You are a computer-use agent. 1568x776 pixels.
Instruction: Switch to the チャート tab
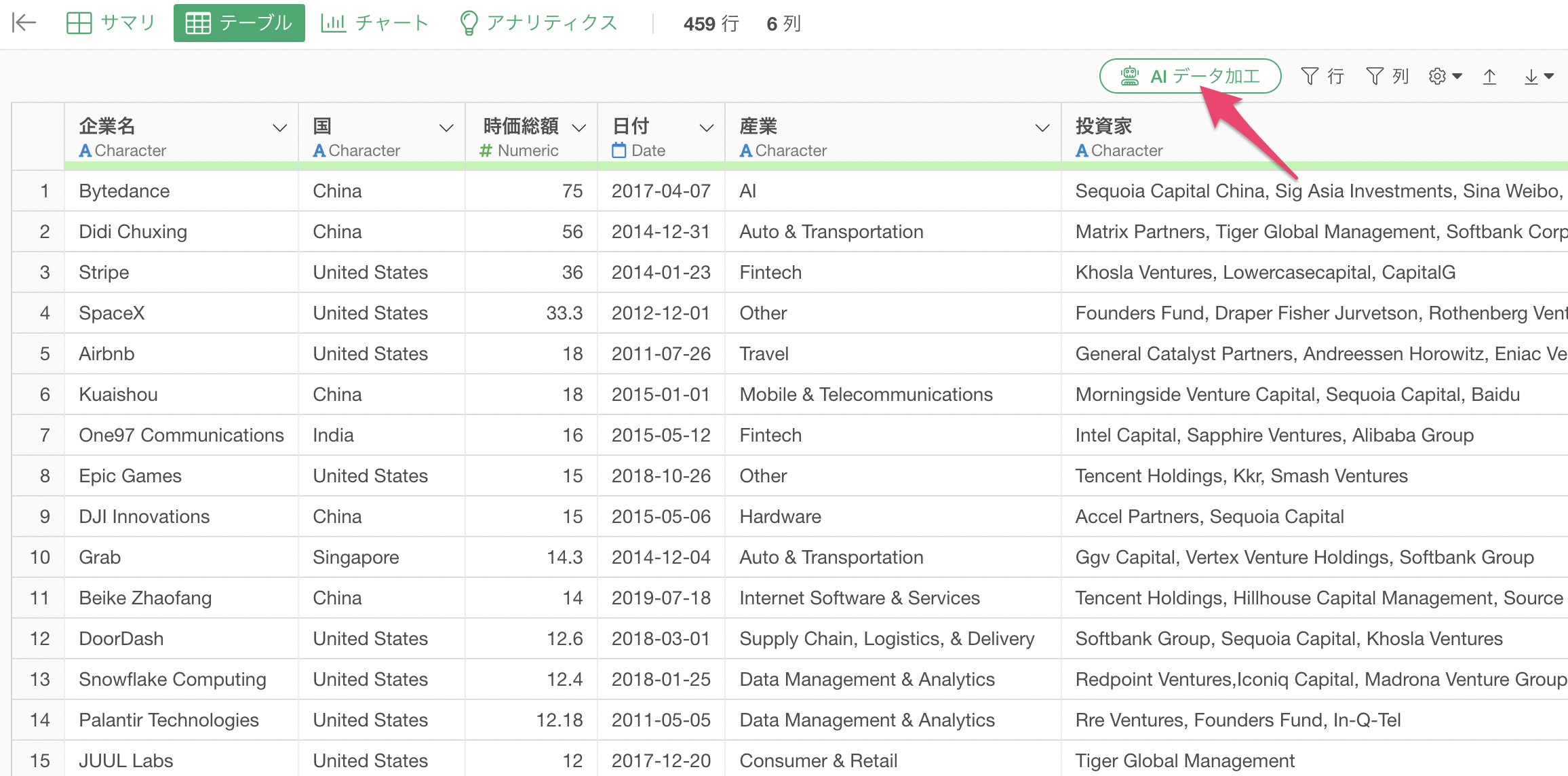coord(375,23)
